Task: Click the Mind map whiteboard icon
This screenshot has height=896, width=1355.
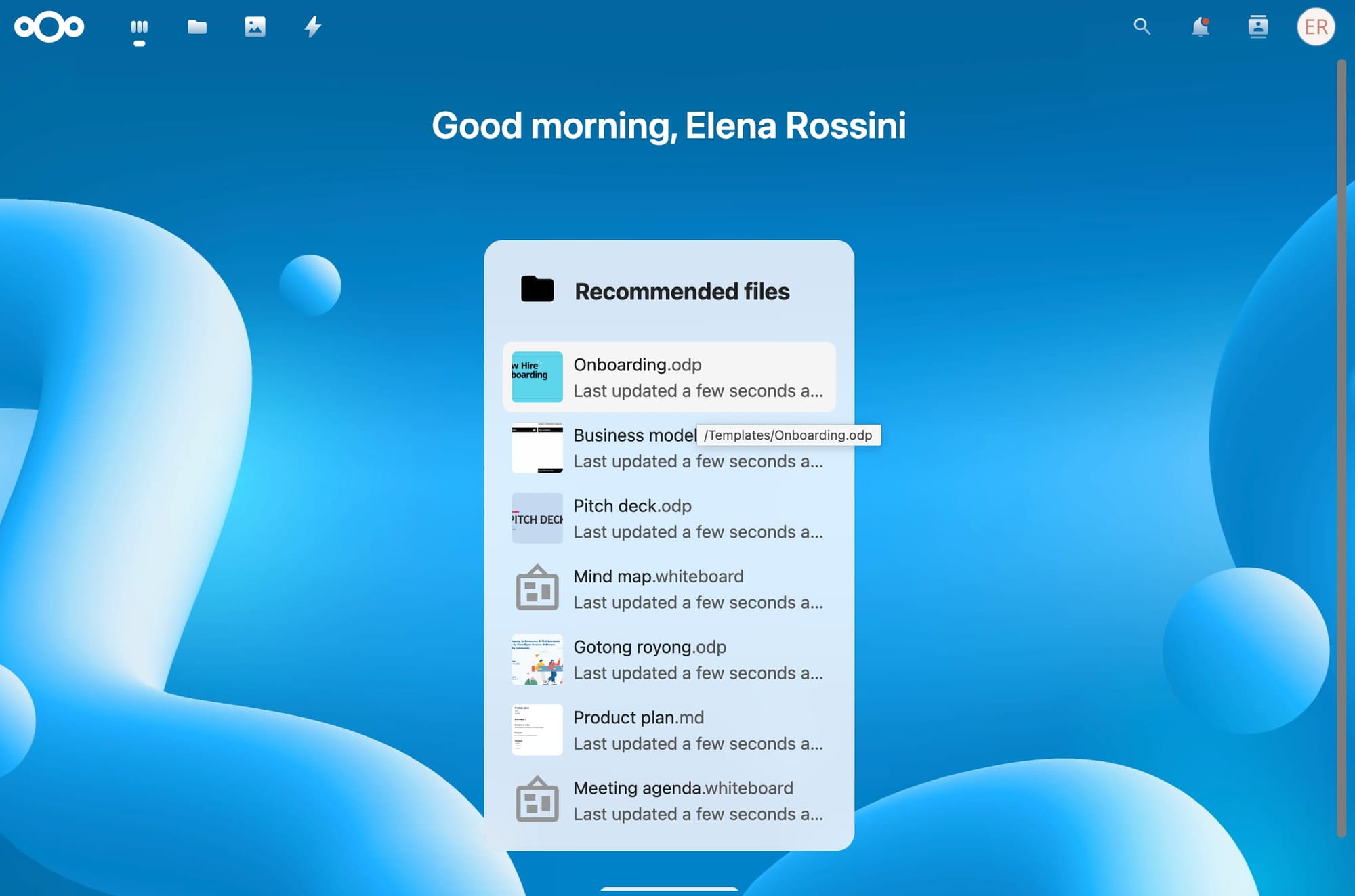Action: pyautogui.click(x=536, y=588)
